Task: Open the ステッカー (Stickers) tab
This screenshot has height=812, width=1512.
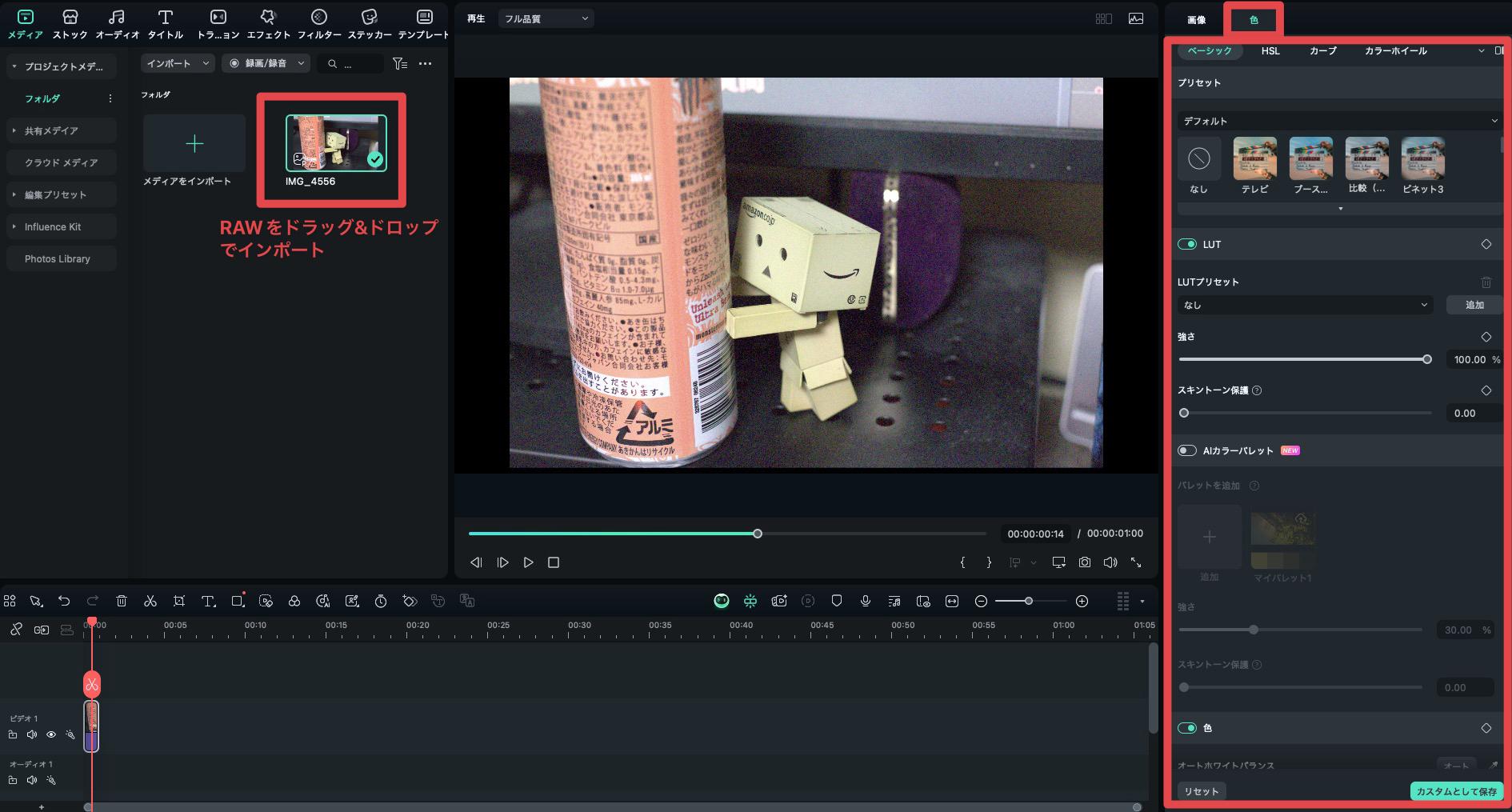Action: tap(370, 24)
